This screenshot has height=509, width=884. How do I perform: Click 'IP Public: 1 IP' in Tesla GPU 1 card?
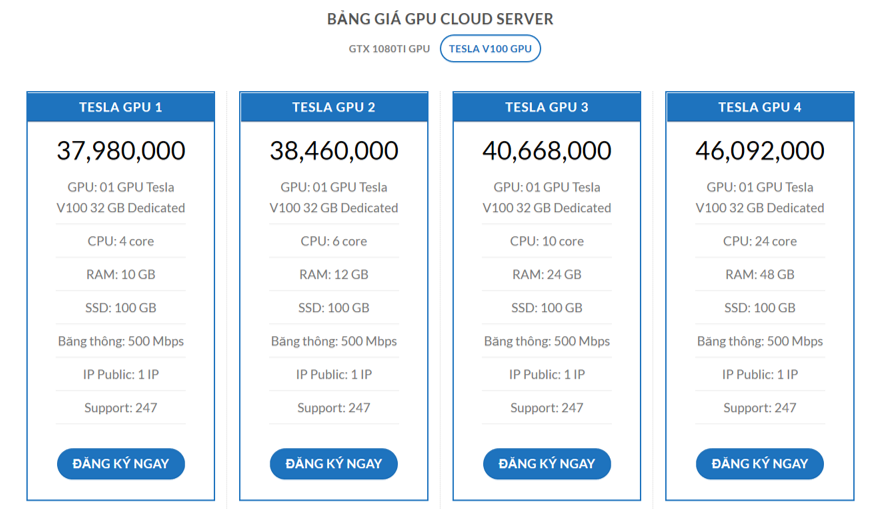[121, 374]
